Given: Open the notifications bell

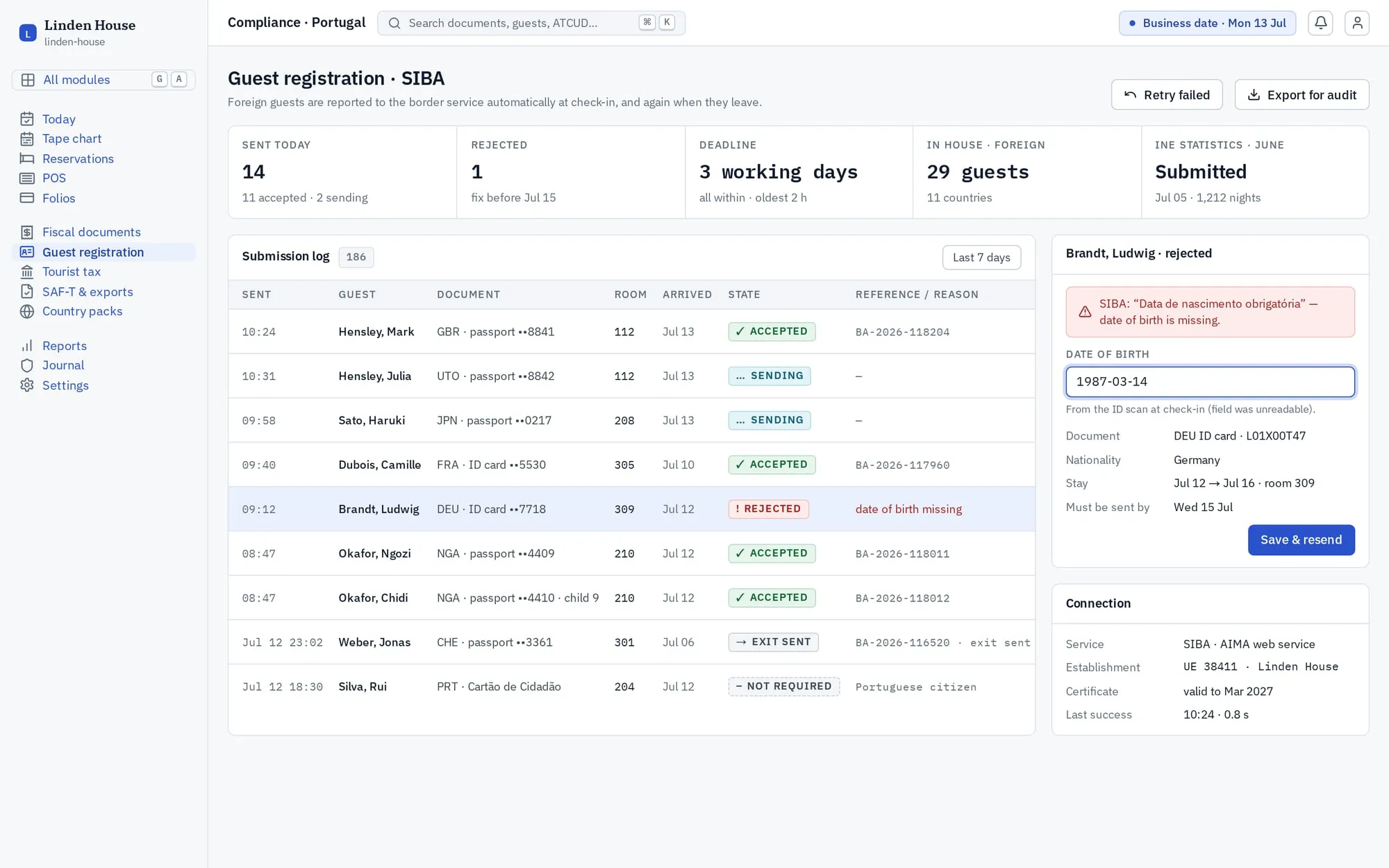Looking at the screenshot, I should [x=1320, y=23].
